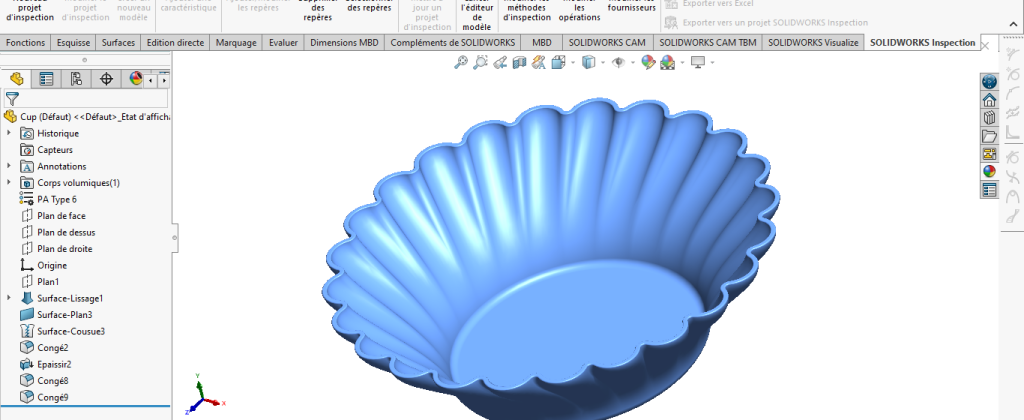This screenshot has width=1024, height=420.
Task: Open Apply Scene dropdown arrow
Action: (682, 63)
